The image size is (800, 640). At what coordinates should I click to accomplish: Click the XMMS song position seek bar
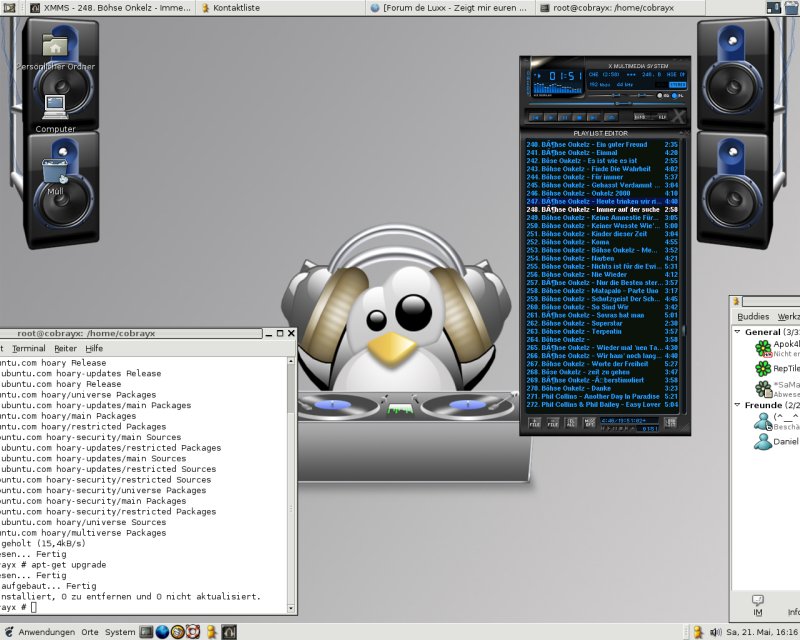click(x=606, y=104)
